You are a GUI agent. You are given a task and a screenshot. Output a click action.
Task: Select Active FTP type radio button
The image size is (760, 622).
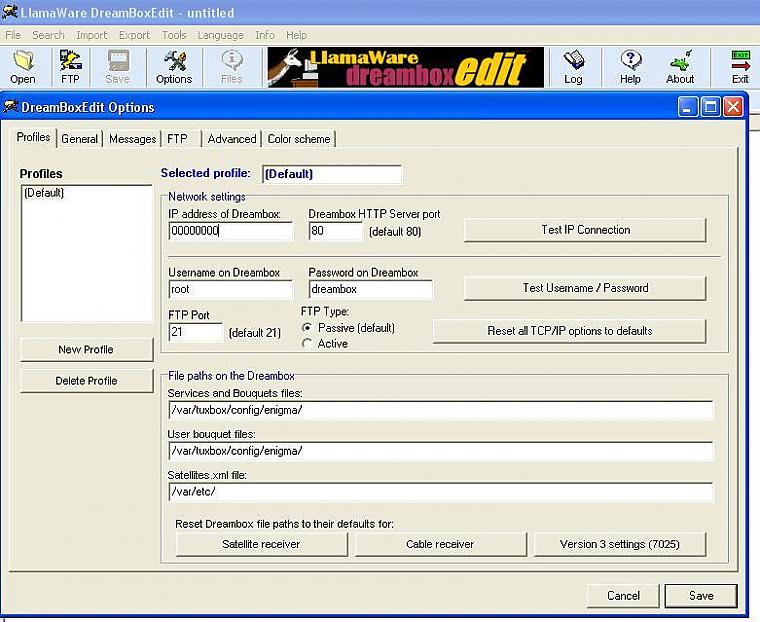[x=308, y=344]
